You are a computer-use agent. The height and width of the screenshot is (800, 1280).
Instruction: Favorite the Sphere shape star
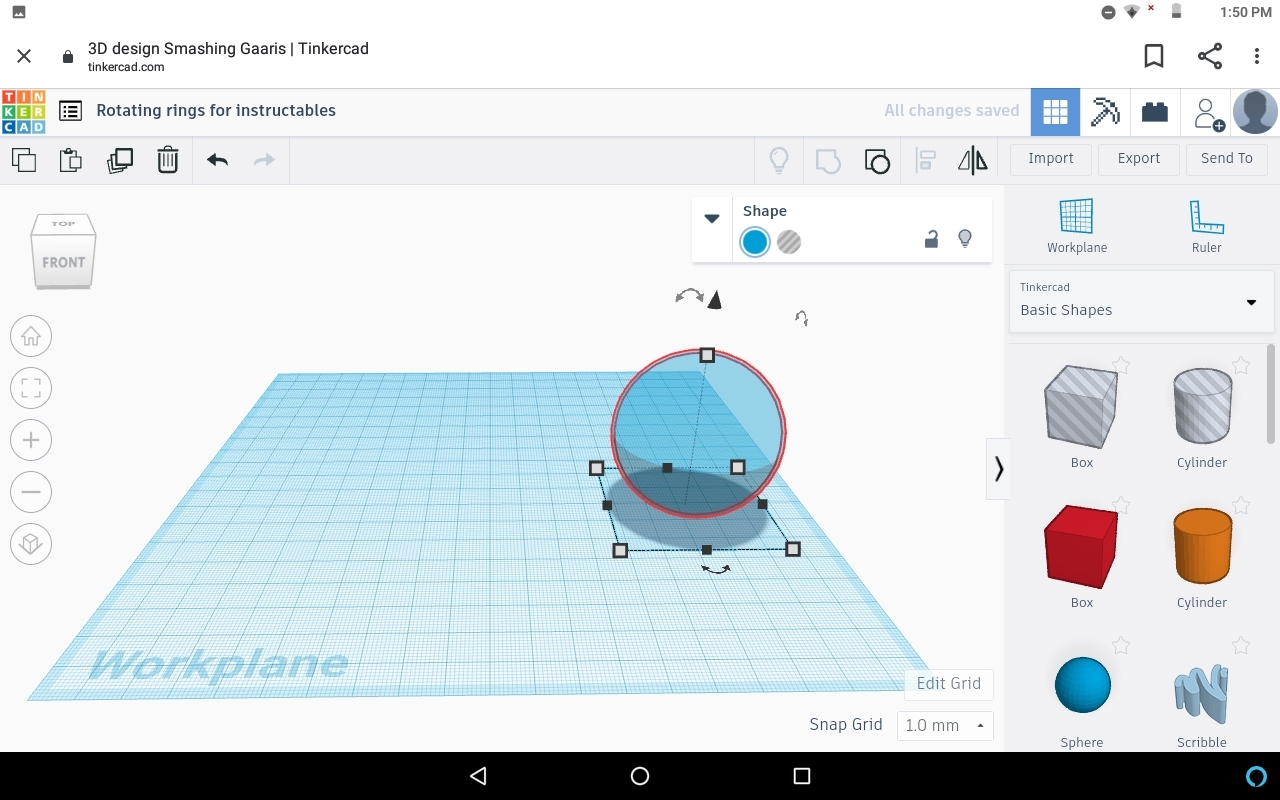pos(1121,646)
